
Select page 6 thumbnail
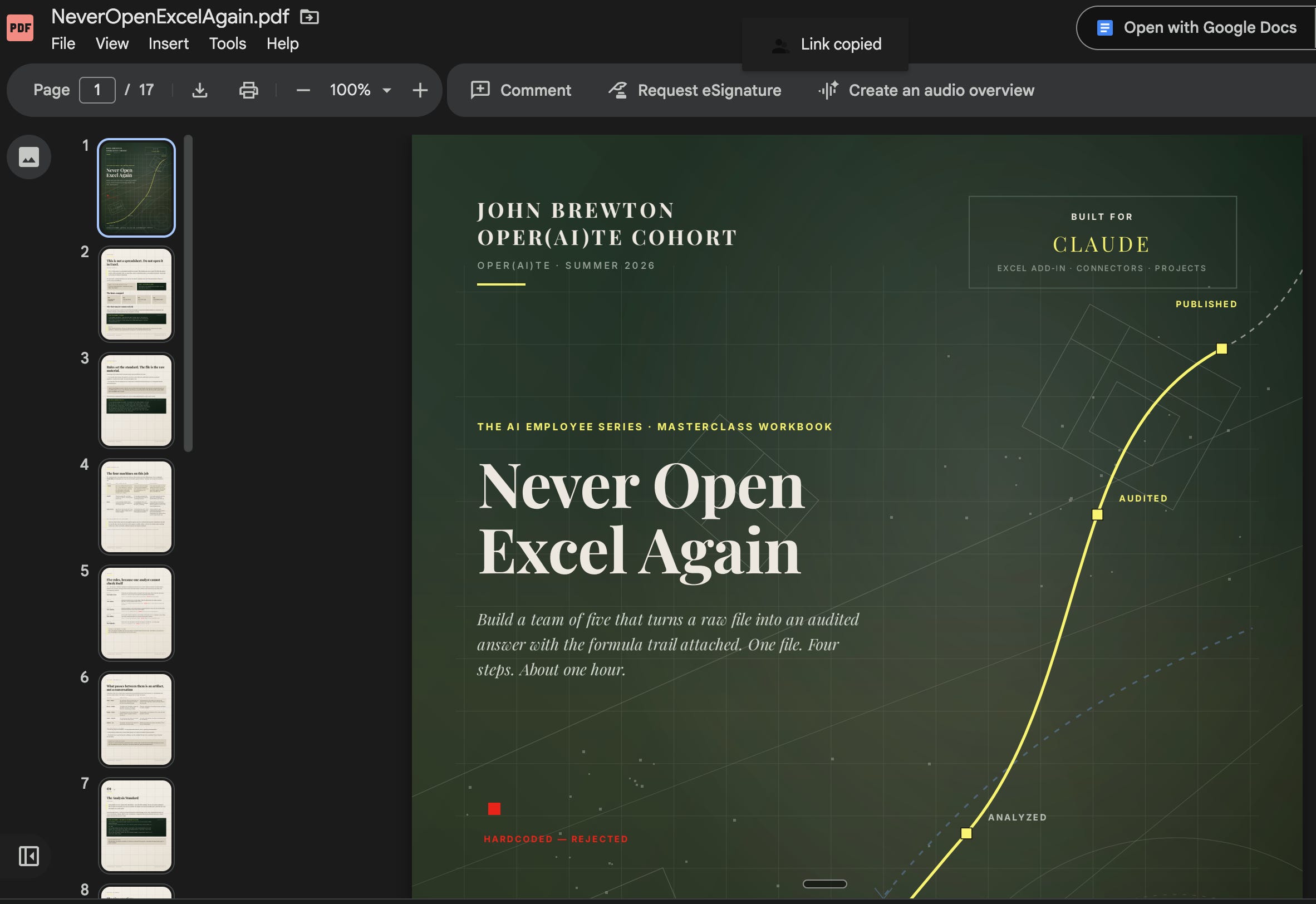click(136, 719)
